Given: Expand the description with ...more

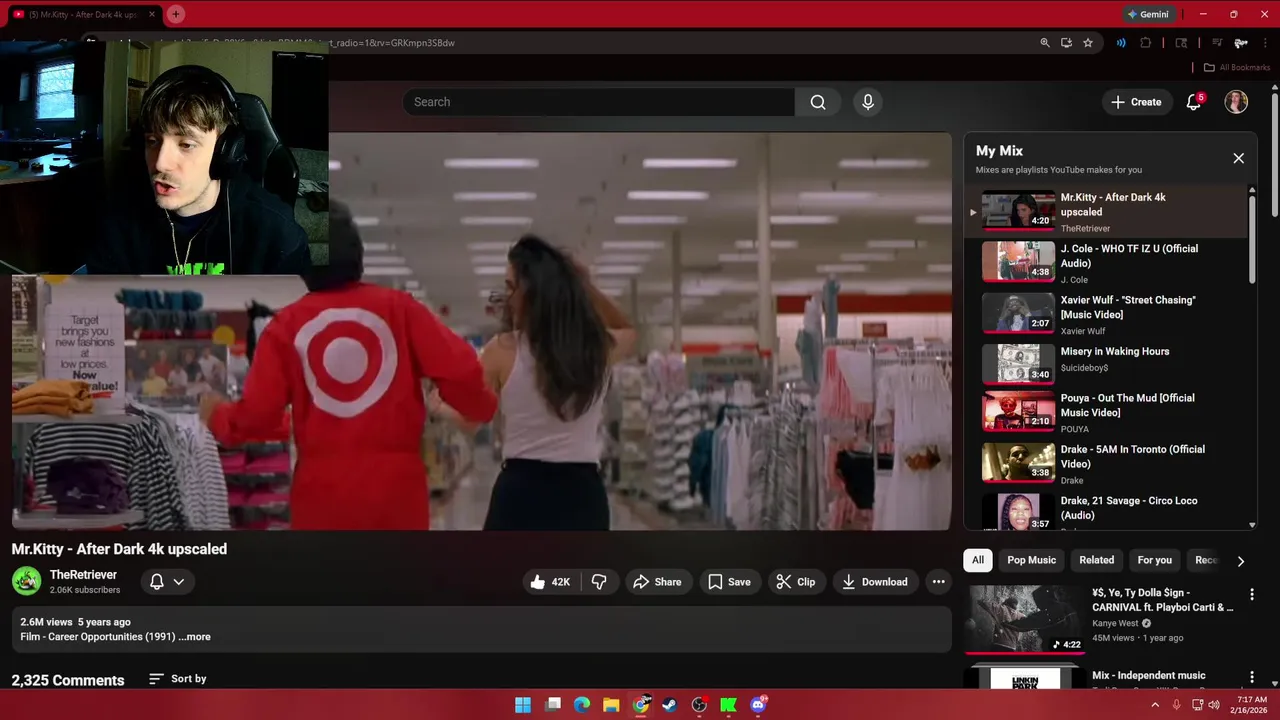Looking at the screenshot, I should coord(195,637).
